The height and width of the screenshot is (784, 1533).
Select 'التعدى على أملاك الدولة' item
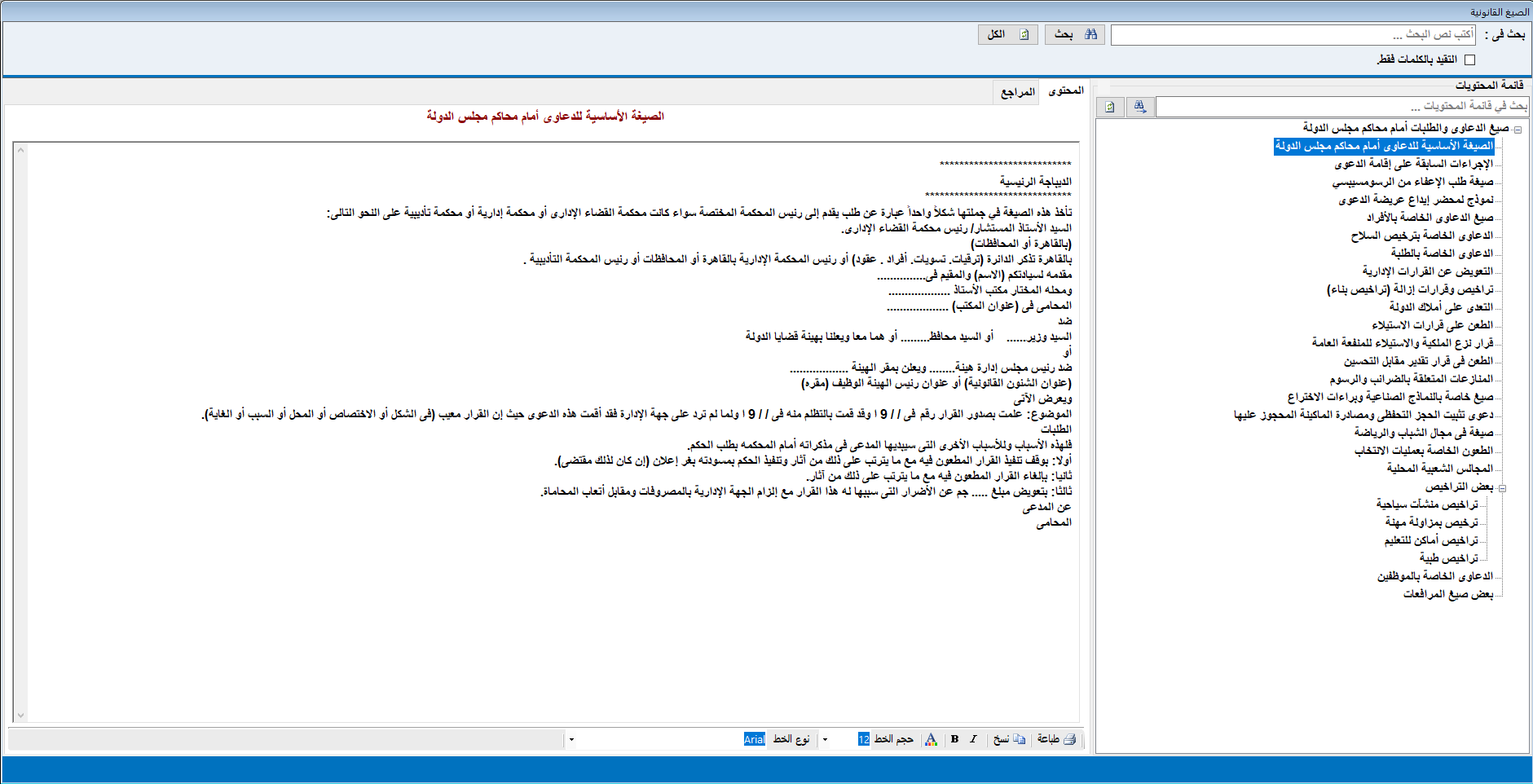coord(1441,307)
